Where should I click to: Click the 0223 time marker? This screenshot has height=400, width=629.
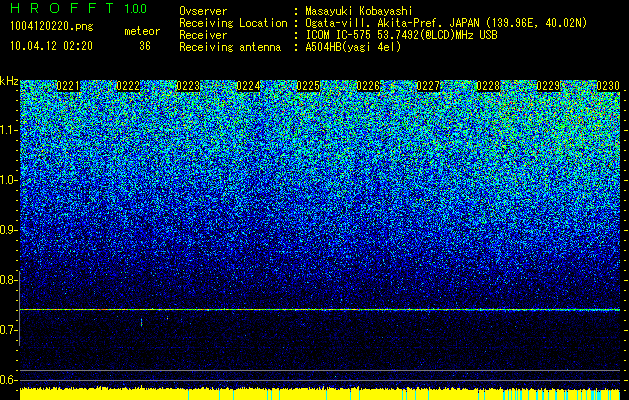188,86
